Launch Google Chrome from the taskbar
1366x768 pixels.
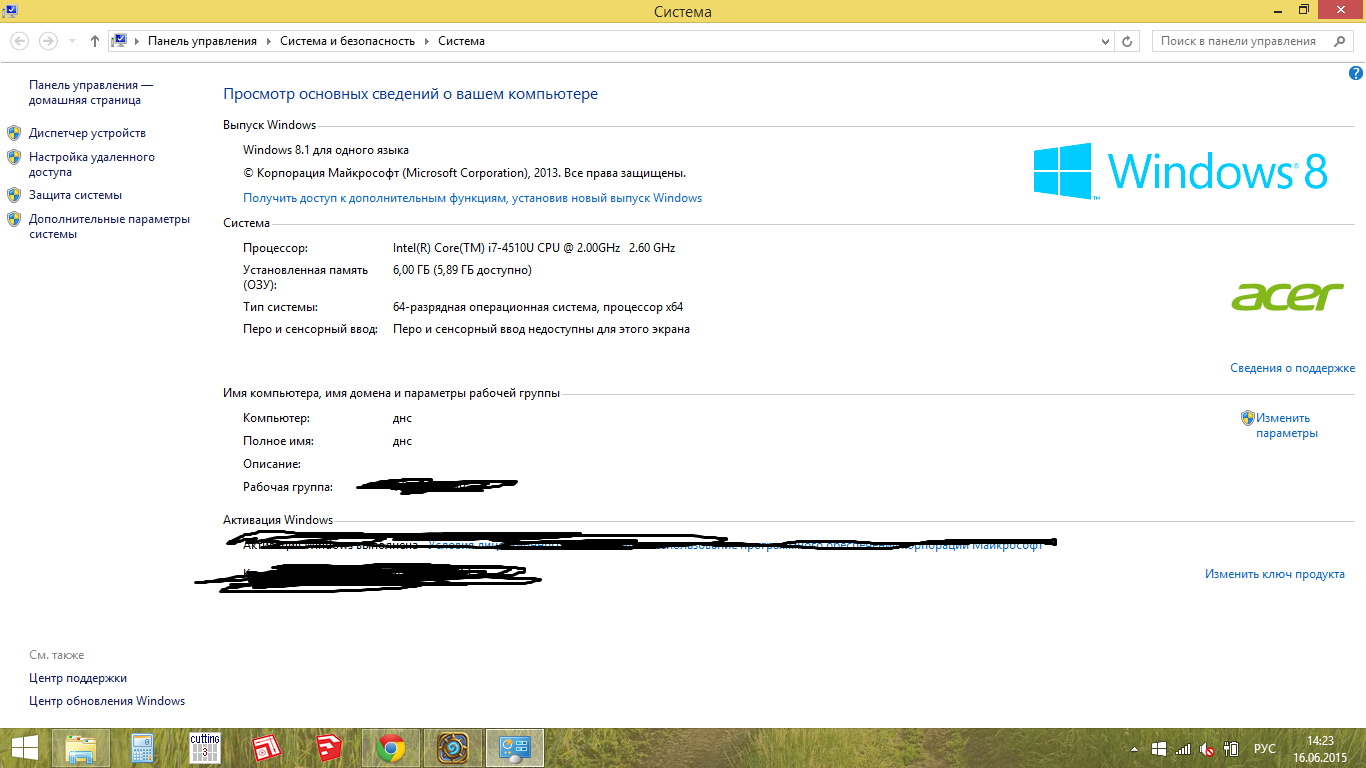click(x=391, y=748)
